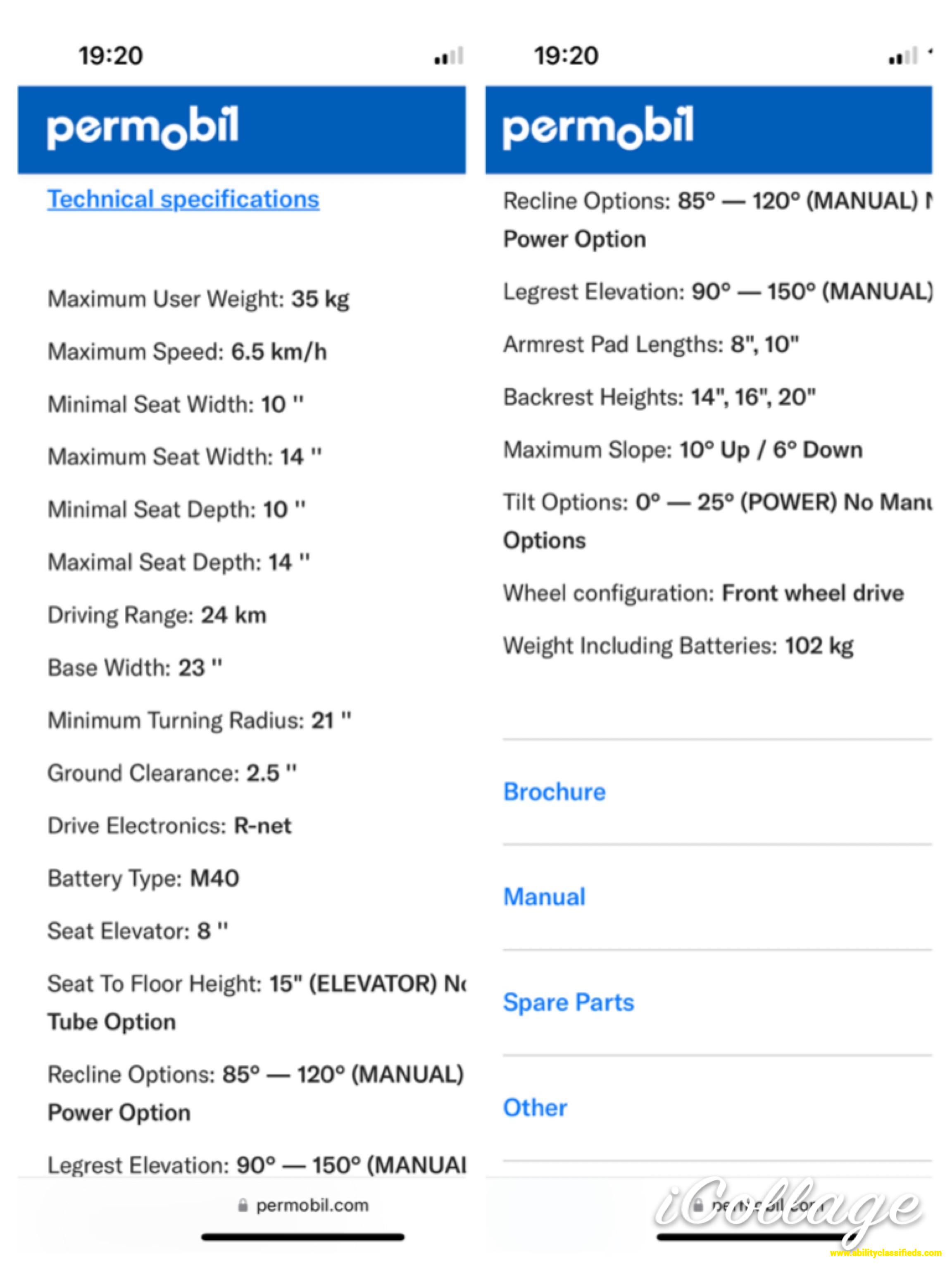The image size is (952, 1270).
Task: Expand the Brochure section
Action: point(555,792)
